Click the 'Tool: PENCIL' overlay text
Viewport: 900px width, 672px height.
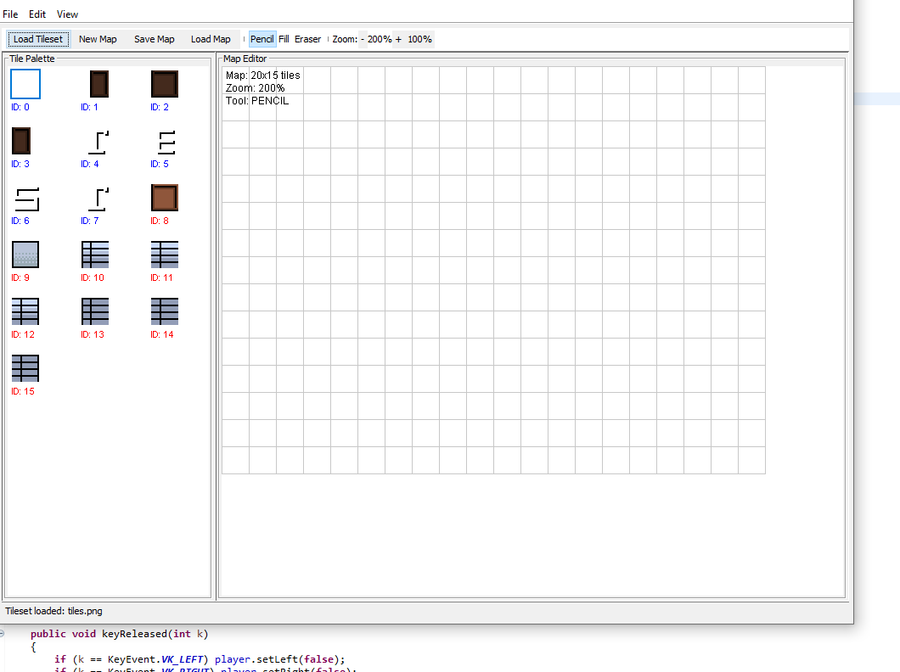[x=257, y=101]
